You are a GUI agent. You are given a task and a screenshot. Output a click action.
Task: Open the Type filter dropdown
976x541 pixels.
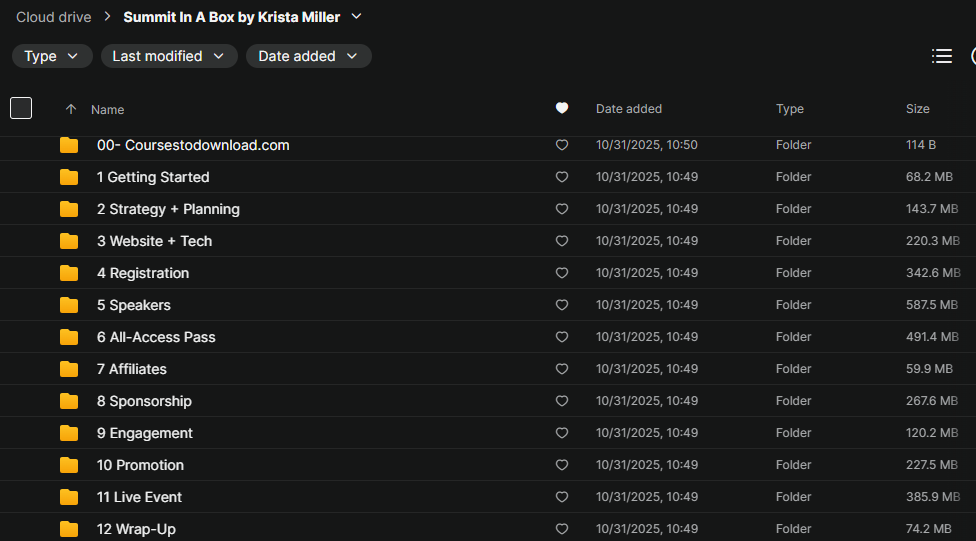click(52, 56)
